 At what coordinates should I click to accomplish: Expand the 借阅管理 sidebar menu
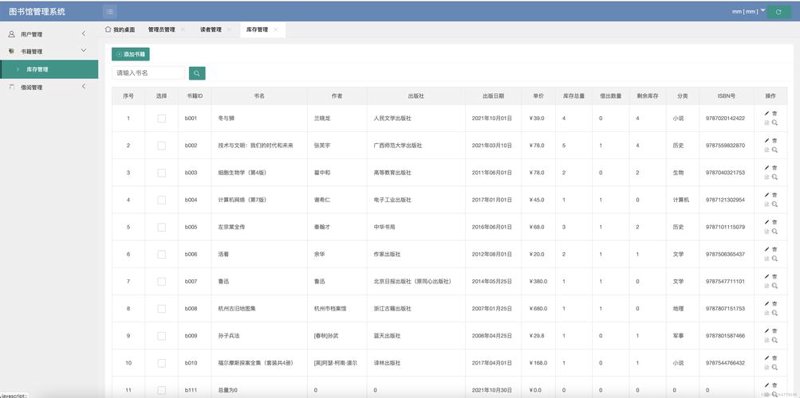pos(49,87)
